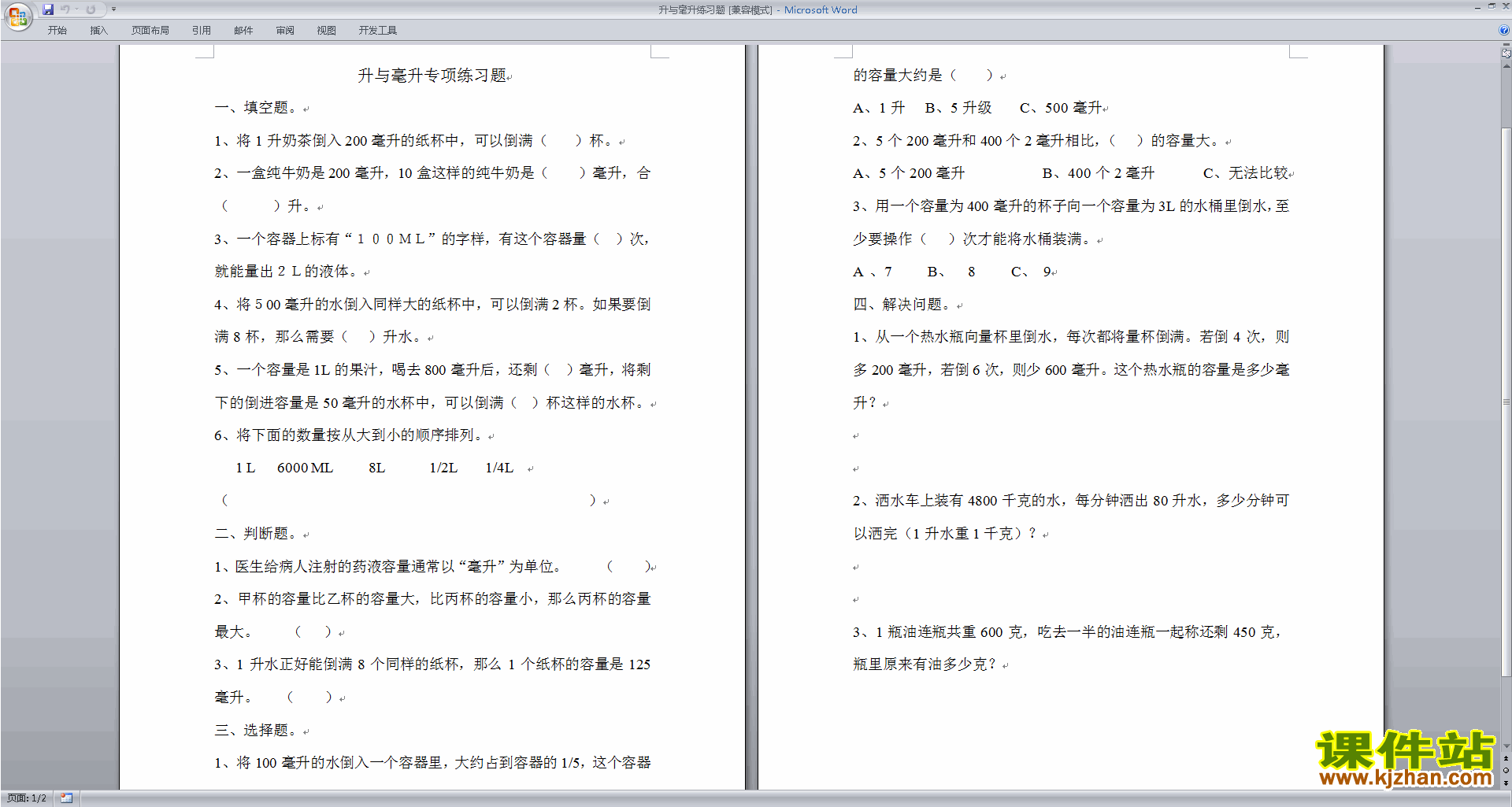
Task: Click answer choice C、9
Action: click(1032, 272)
